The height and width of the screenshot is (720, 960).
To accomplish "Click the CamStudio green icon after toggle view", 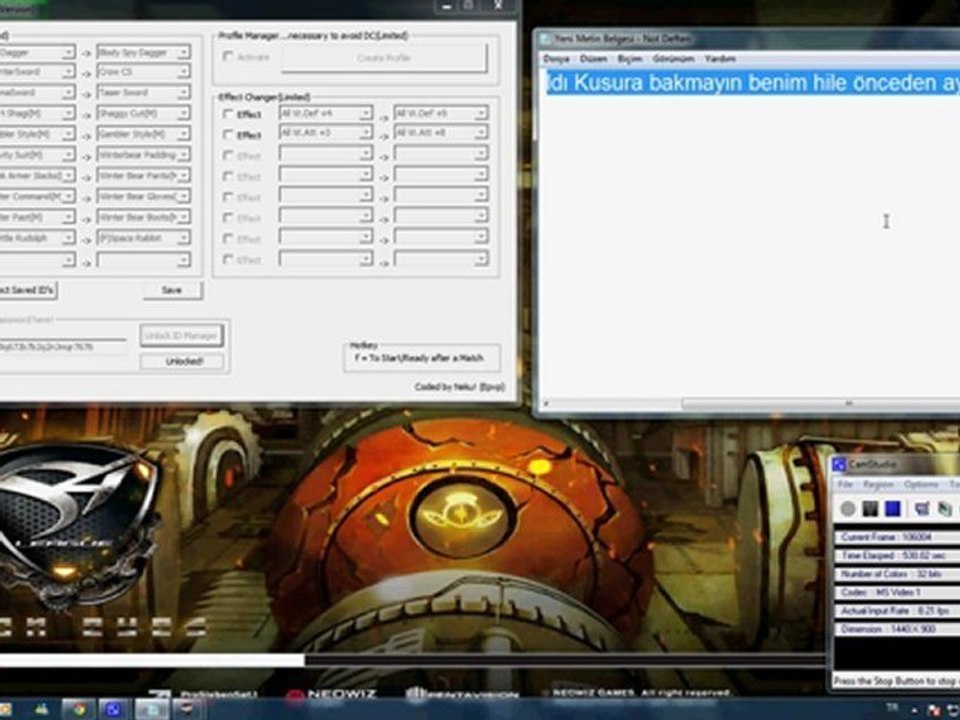I will click(945, 509).
